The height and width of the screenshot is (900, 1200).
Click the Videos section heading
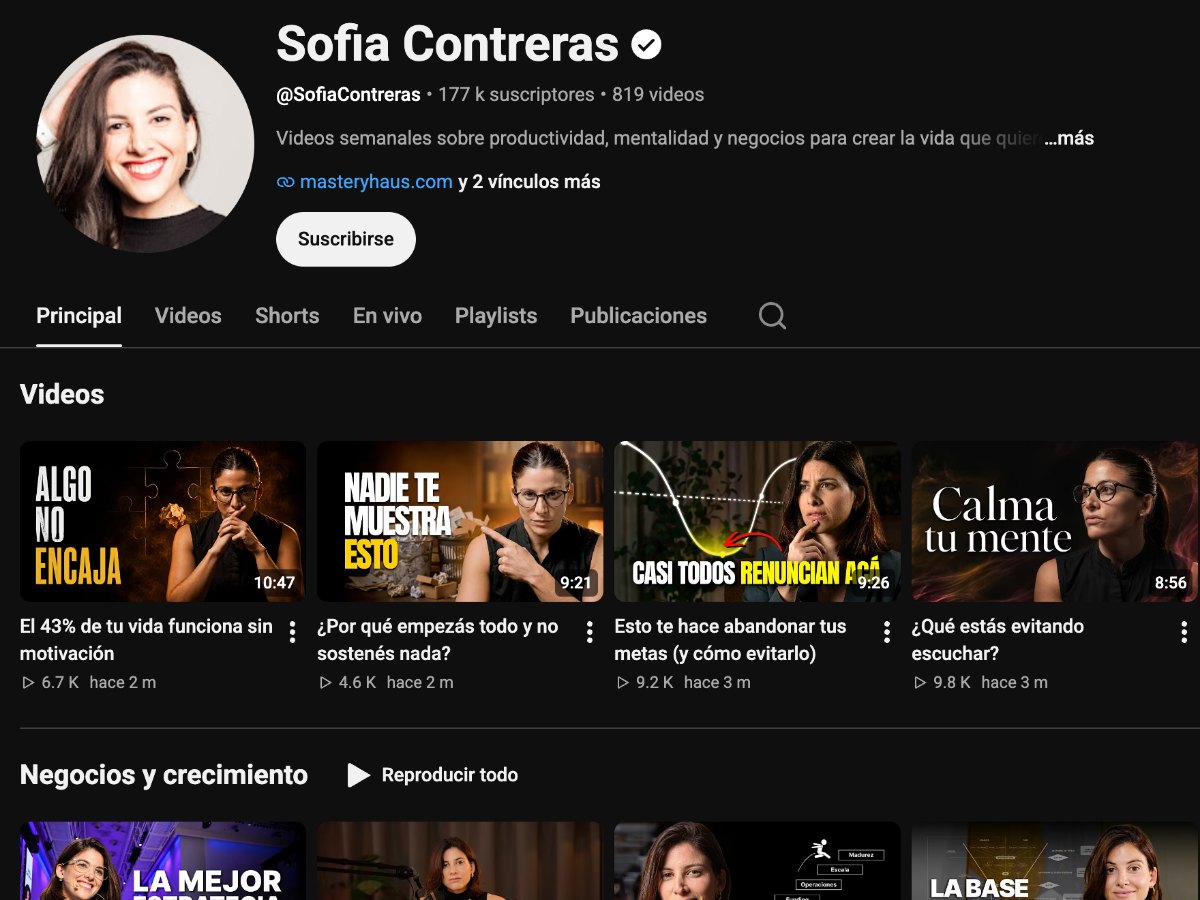pos(62,394)
